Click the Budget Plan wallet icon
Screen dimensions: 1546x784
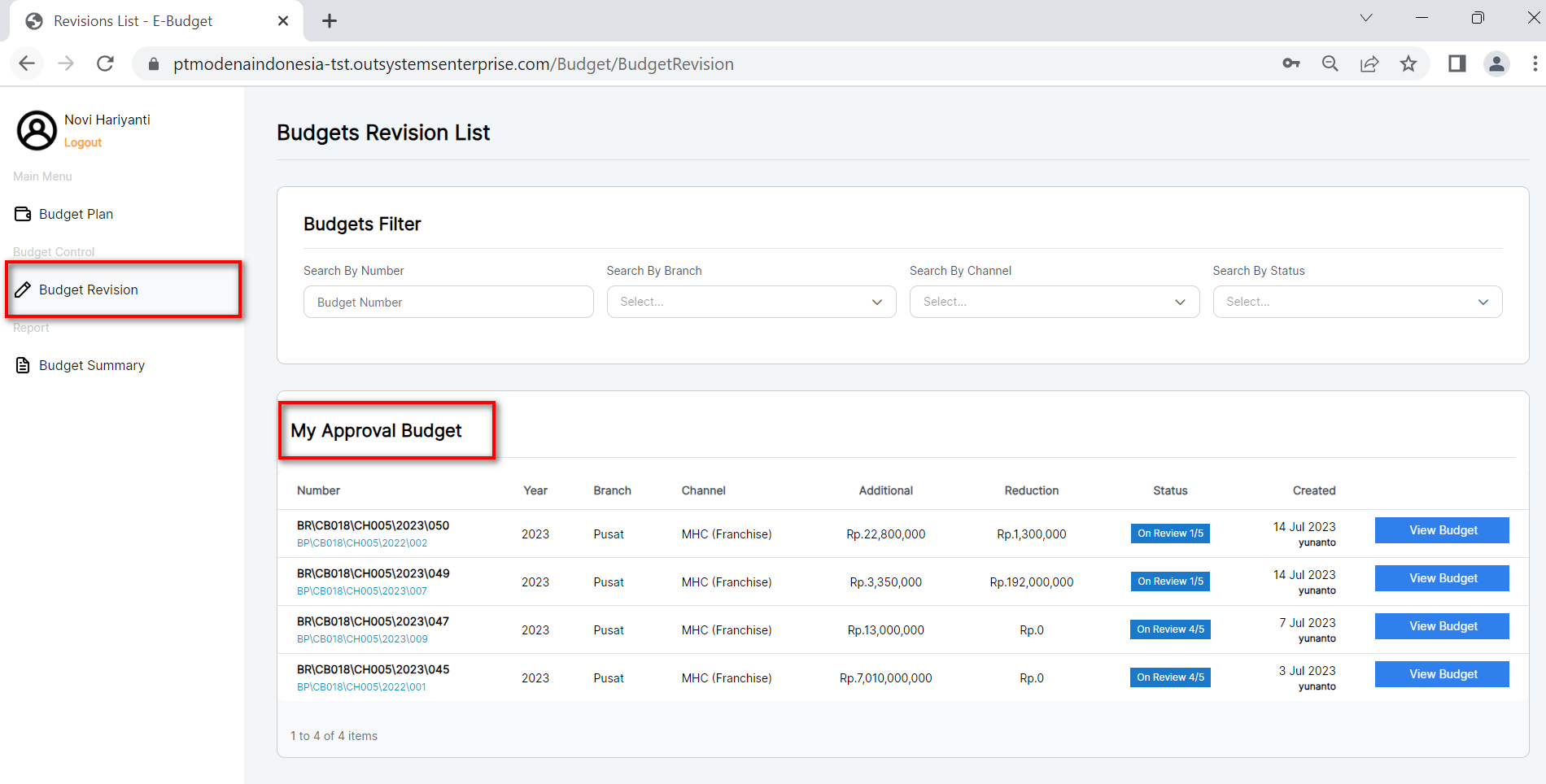[23, 214]
